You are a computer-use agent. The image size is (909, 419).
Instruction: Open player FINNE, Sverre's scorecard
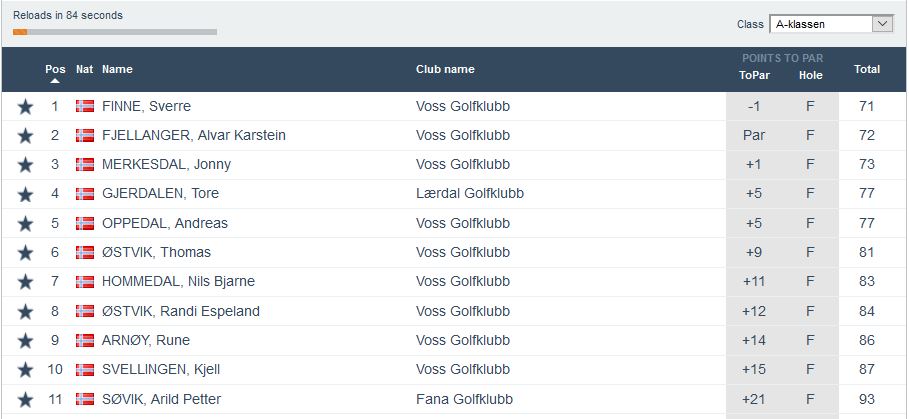146,107
